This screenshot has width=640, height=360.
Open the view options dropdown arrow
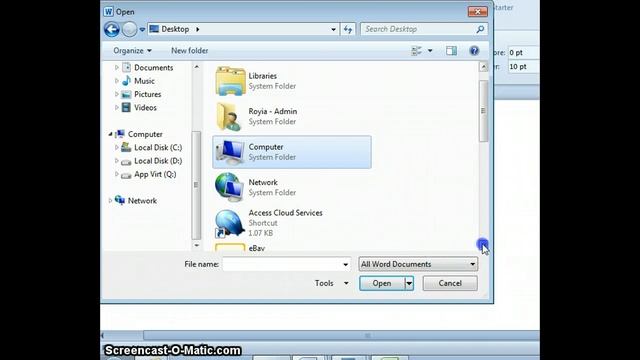point(430,51)
